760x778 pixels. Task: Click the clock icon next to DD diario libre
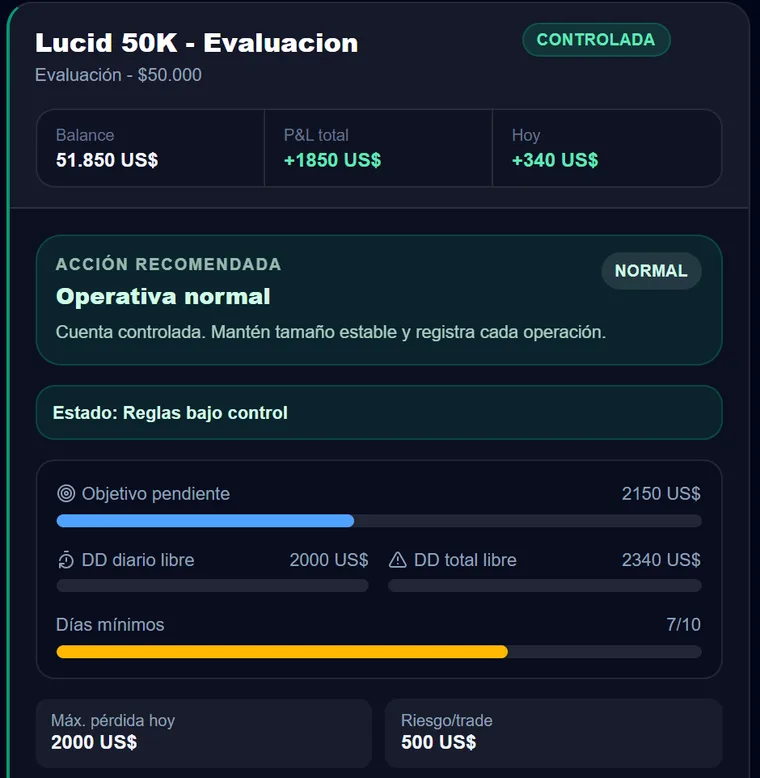point(66,560)
